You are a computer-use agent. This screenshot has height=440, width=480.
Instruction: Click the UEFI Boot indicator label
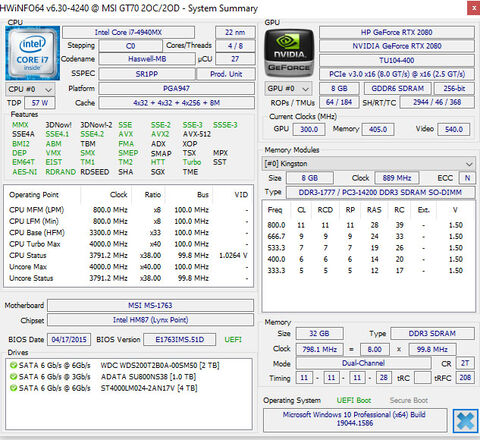(x=354, y=400)
